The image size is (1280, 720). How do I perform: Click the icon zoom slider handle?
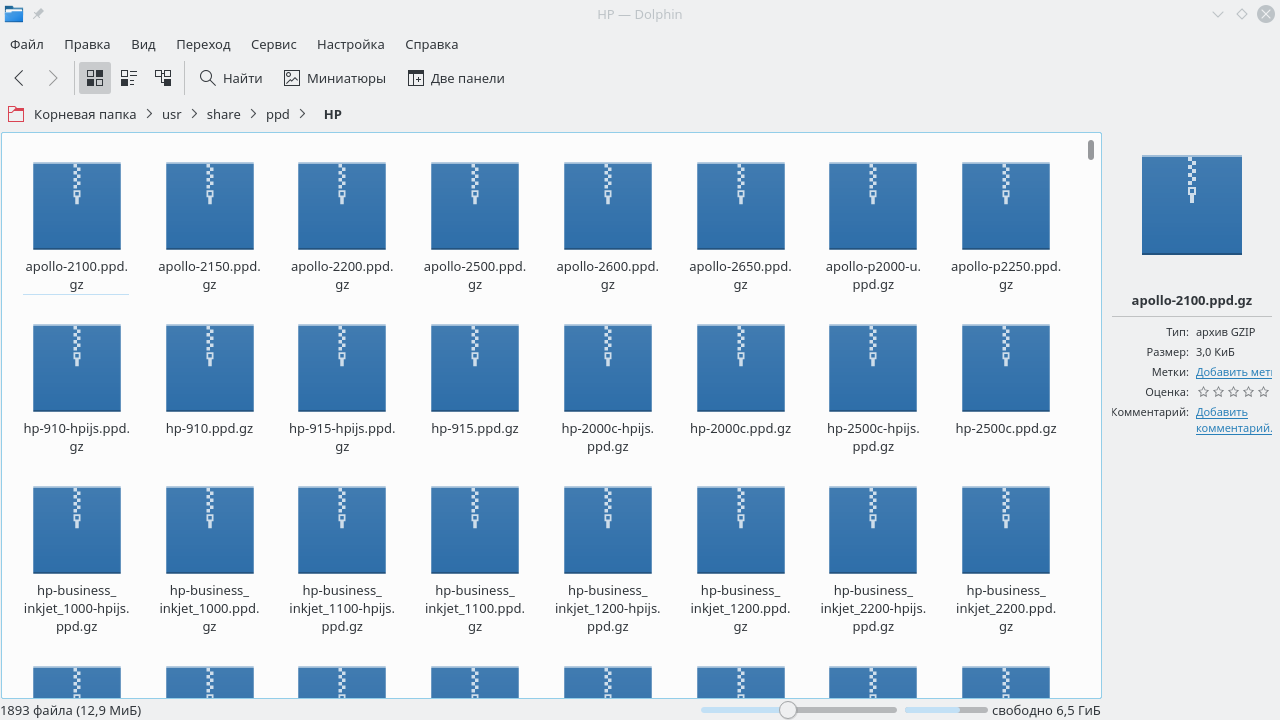coord(788,710)
